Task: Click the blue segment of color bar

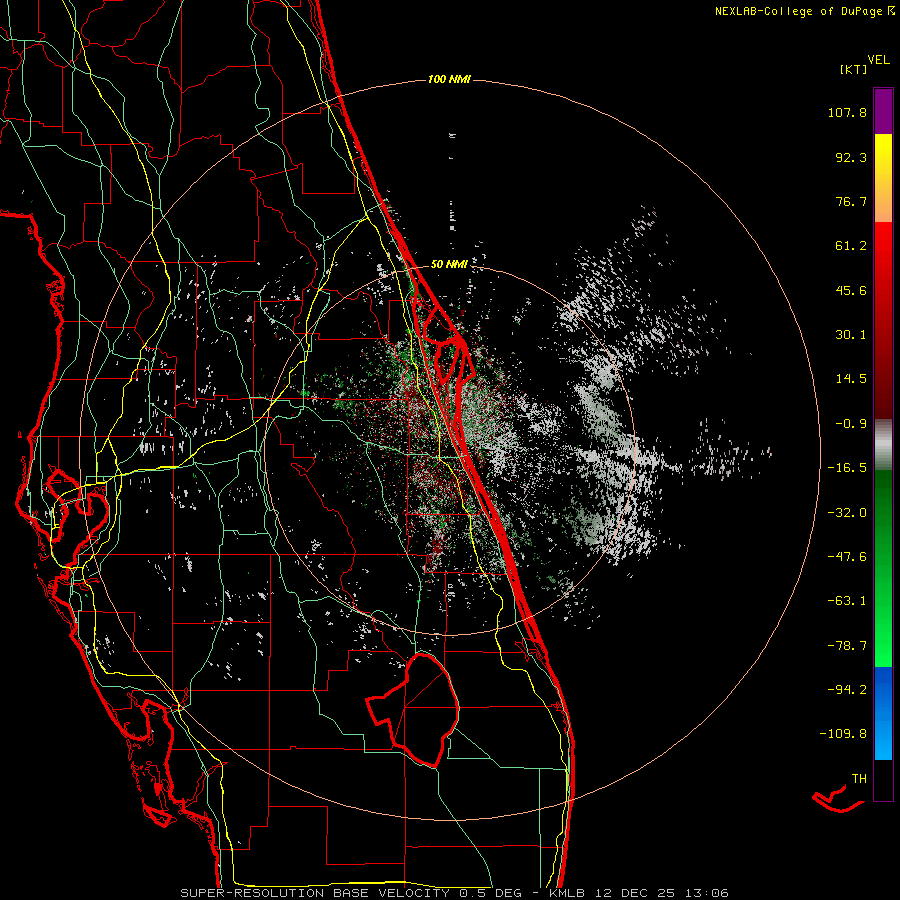Action: [x=883, y=713]
